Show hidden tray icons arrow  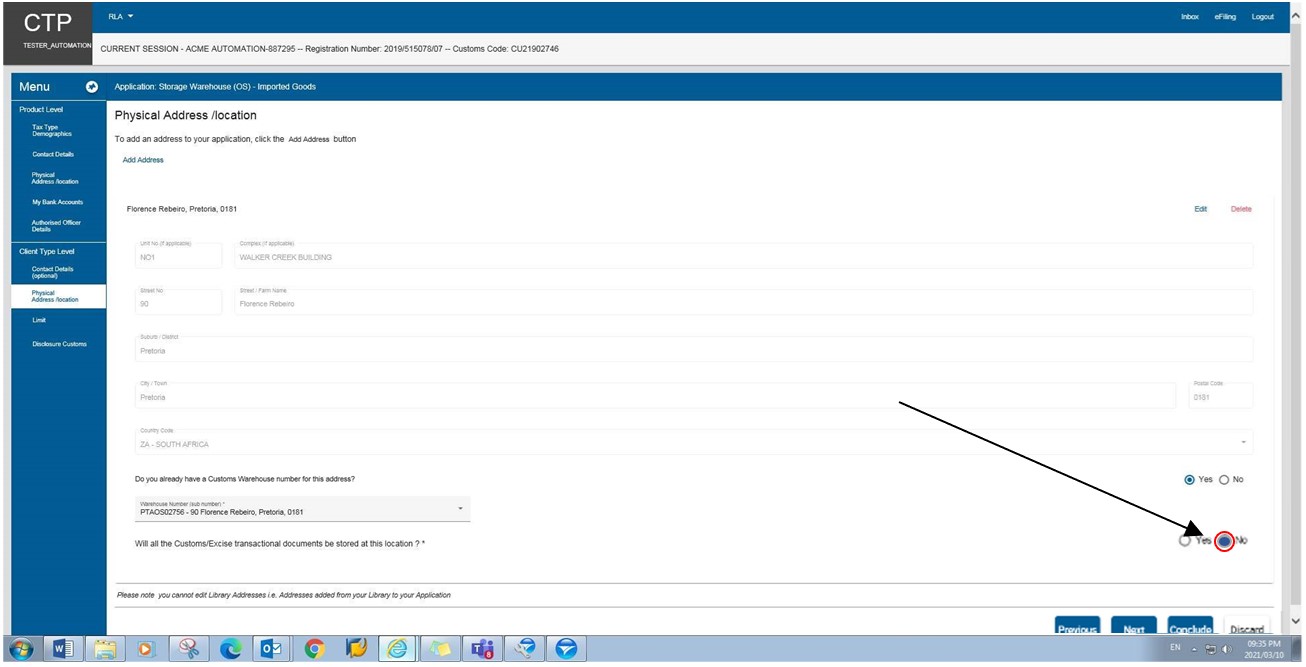coord(1195,650)
